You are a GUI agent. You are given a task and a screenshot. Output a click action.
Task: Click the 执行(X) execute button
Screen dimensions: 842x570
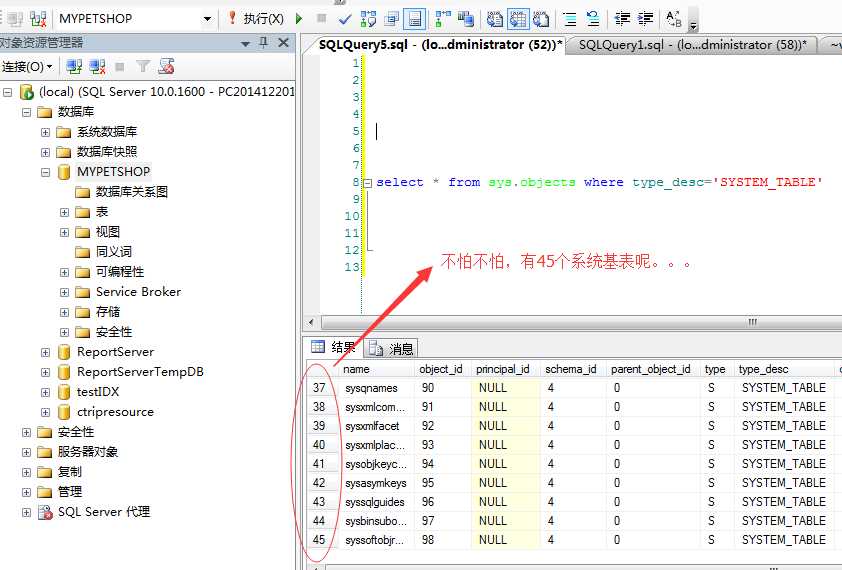(x=257, y=19)
